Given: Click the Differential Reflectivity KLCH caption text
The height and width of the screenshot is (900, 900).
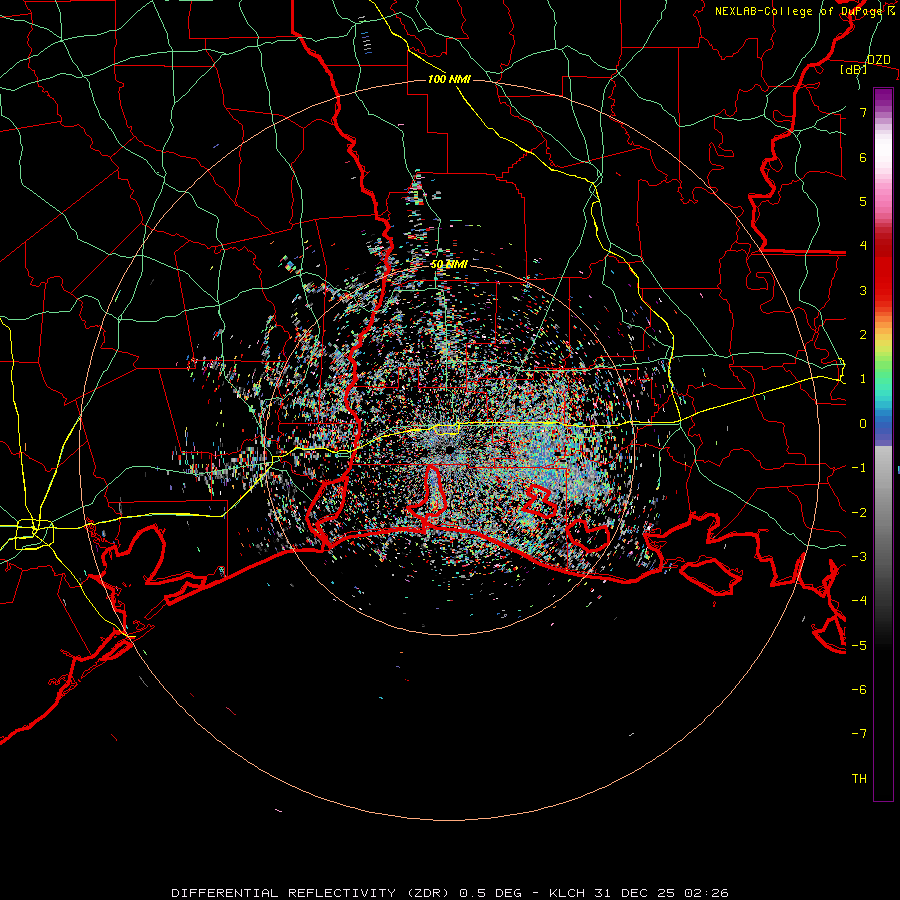Looking at the screenshot, I should coord(449,893).
